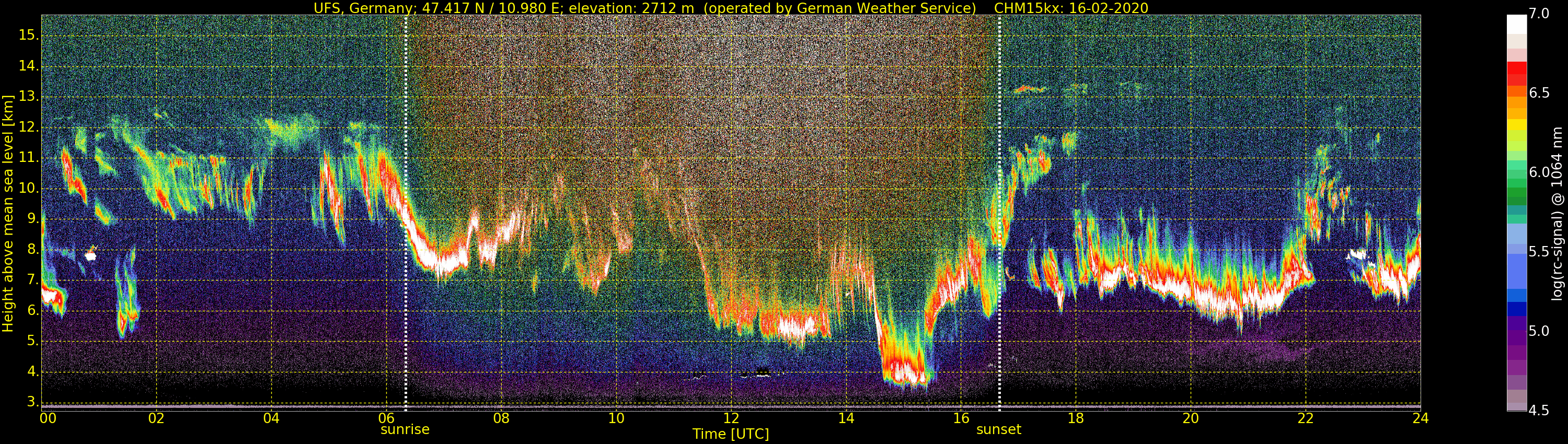Click the time axis tick '02'
Screen dimensions: 1568x444
coord(156,418)
